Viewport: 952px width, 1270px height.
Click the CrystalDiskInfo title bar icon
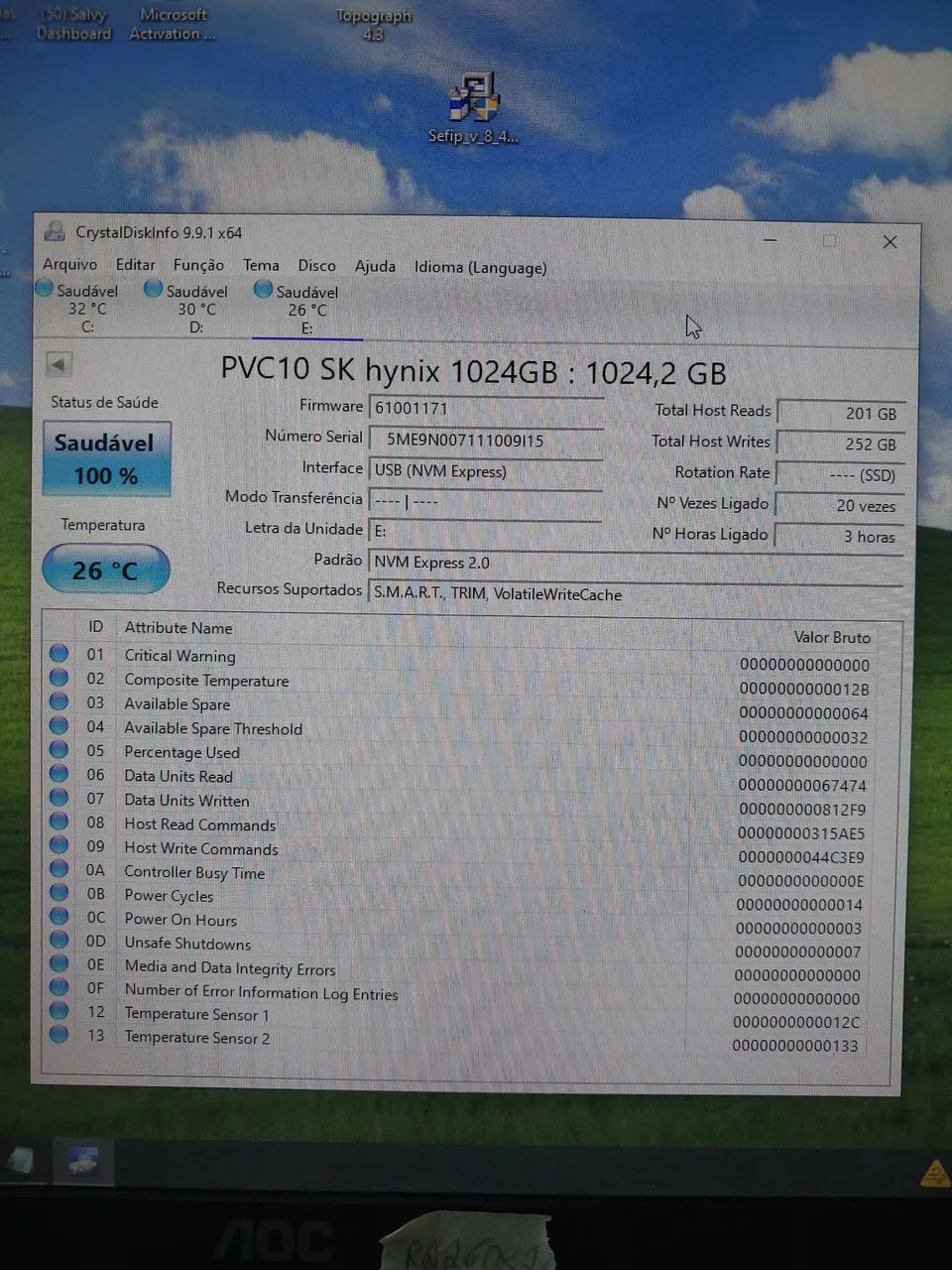(x=55, y=232)
